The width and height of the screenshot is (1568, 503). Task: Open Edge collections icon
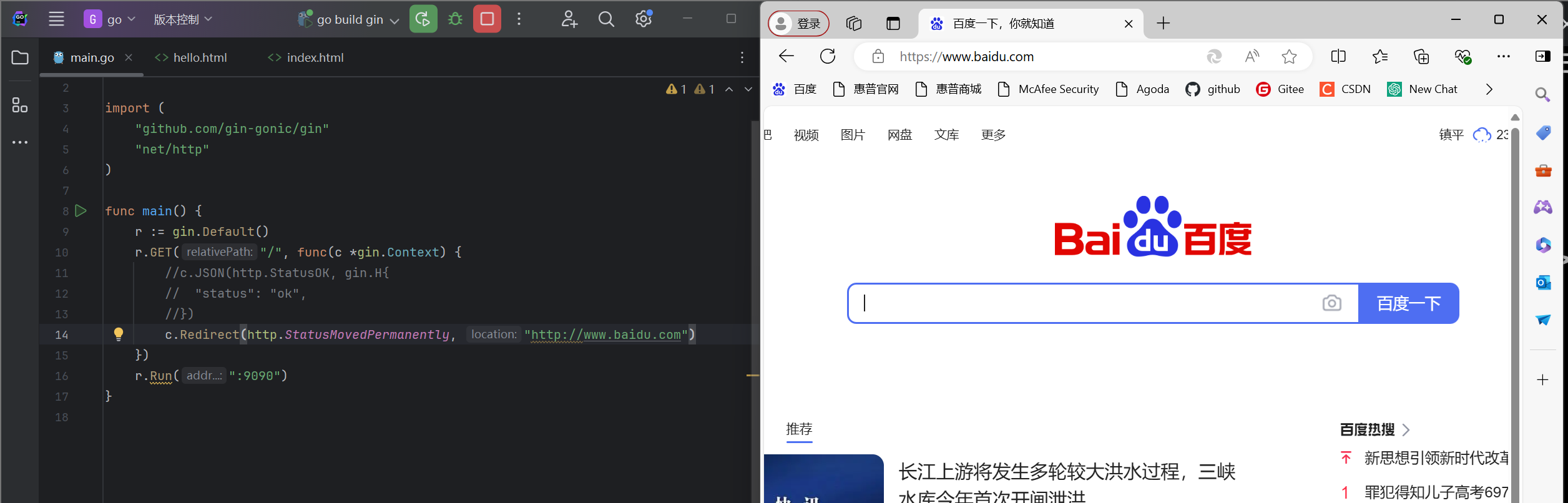pos(1421,56)
